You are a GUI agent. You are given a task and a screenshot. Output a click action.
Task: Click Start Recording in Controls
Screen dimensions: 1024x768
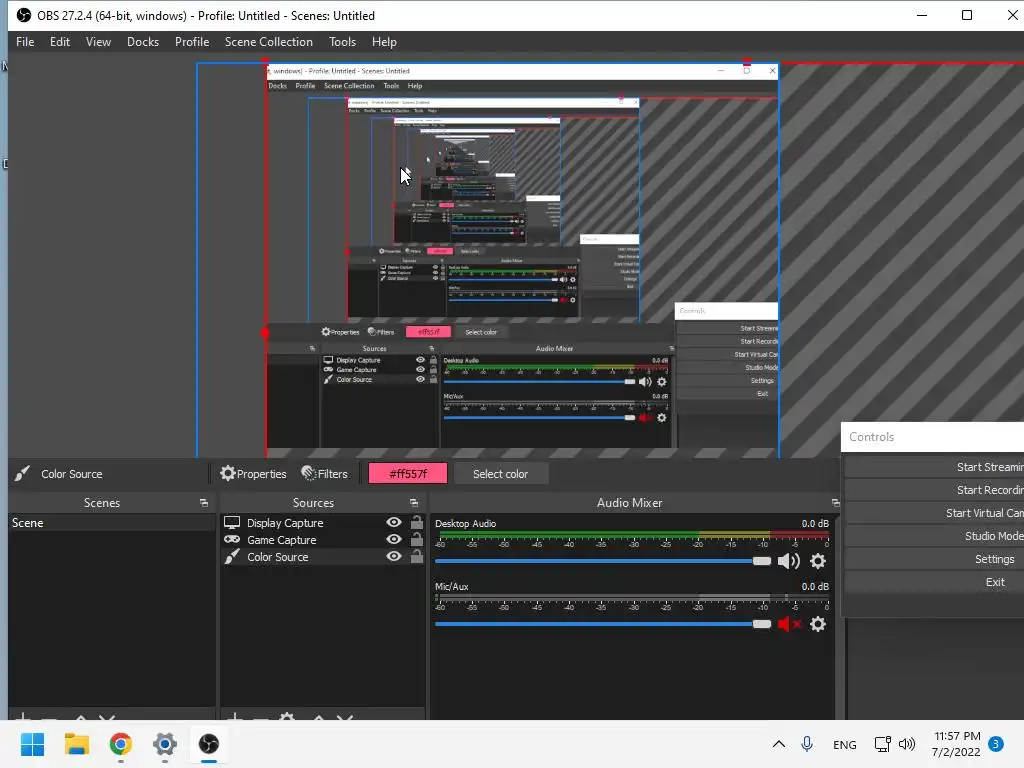click(x=935, y=490)
